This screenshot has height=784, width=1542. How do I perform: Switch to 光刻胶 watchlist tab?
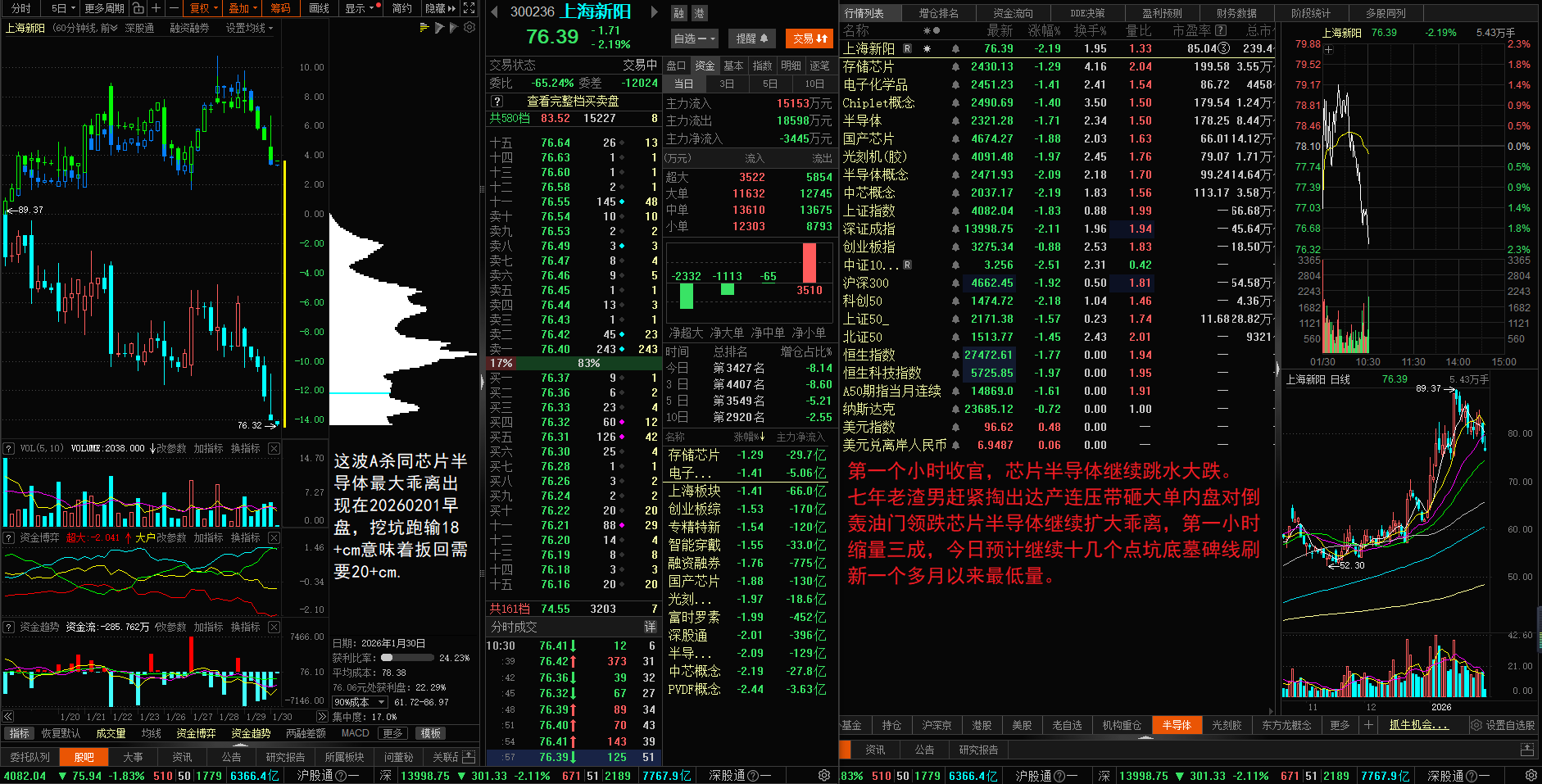[1227, 725]
